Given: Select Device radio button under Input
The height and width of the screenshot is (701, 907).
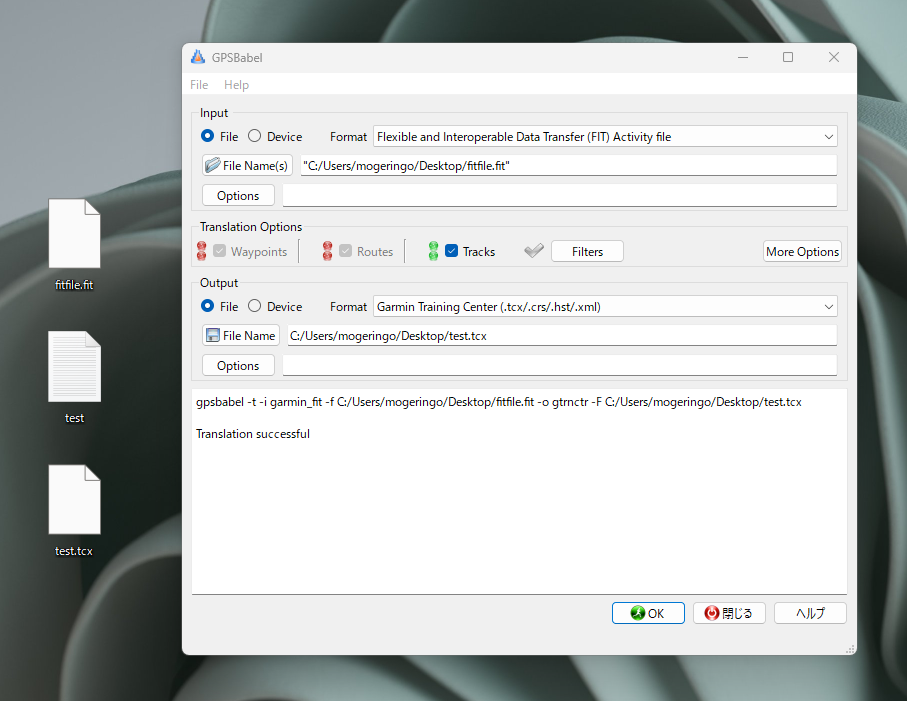Looking at the screenshot, I should point(255,136).
